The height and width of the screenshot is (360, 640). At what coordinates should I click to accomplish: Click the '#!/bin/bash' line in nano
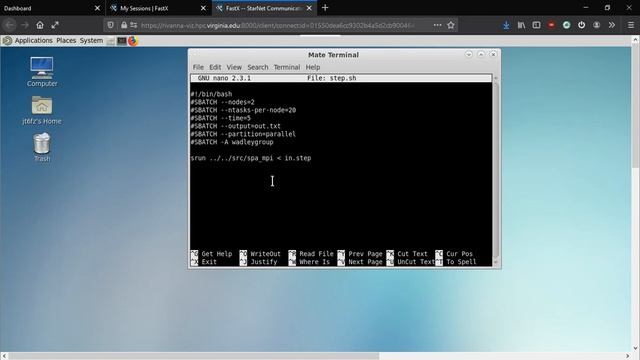coord(211,94)
